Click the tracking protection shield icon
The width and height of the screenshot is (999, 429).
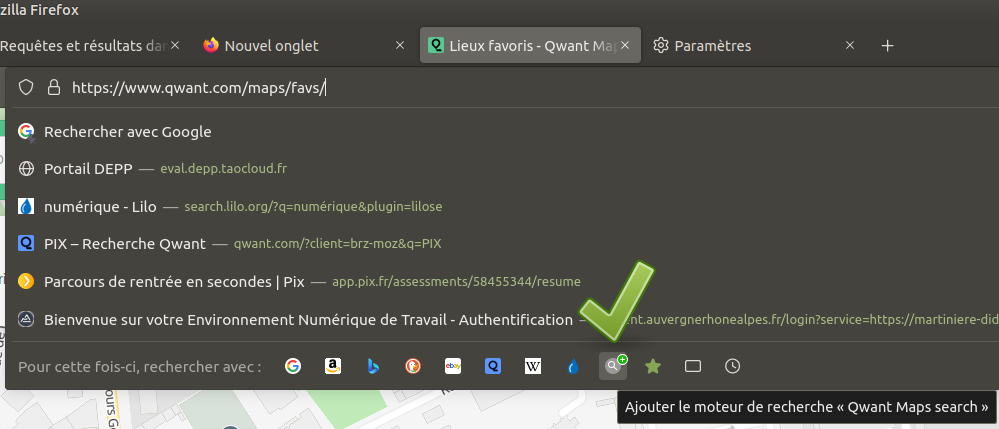tap(25, 87)
